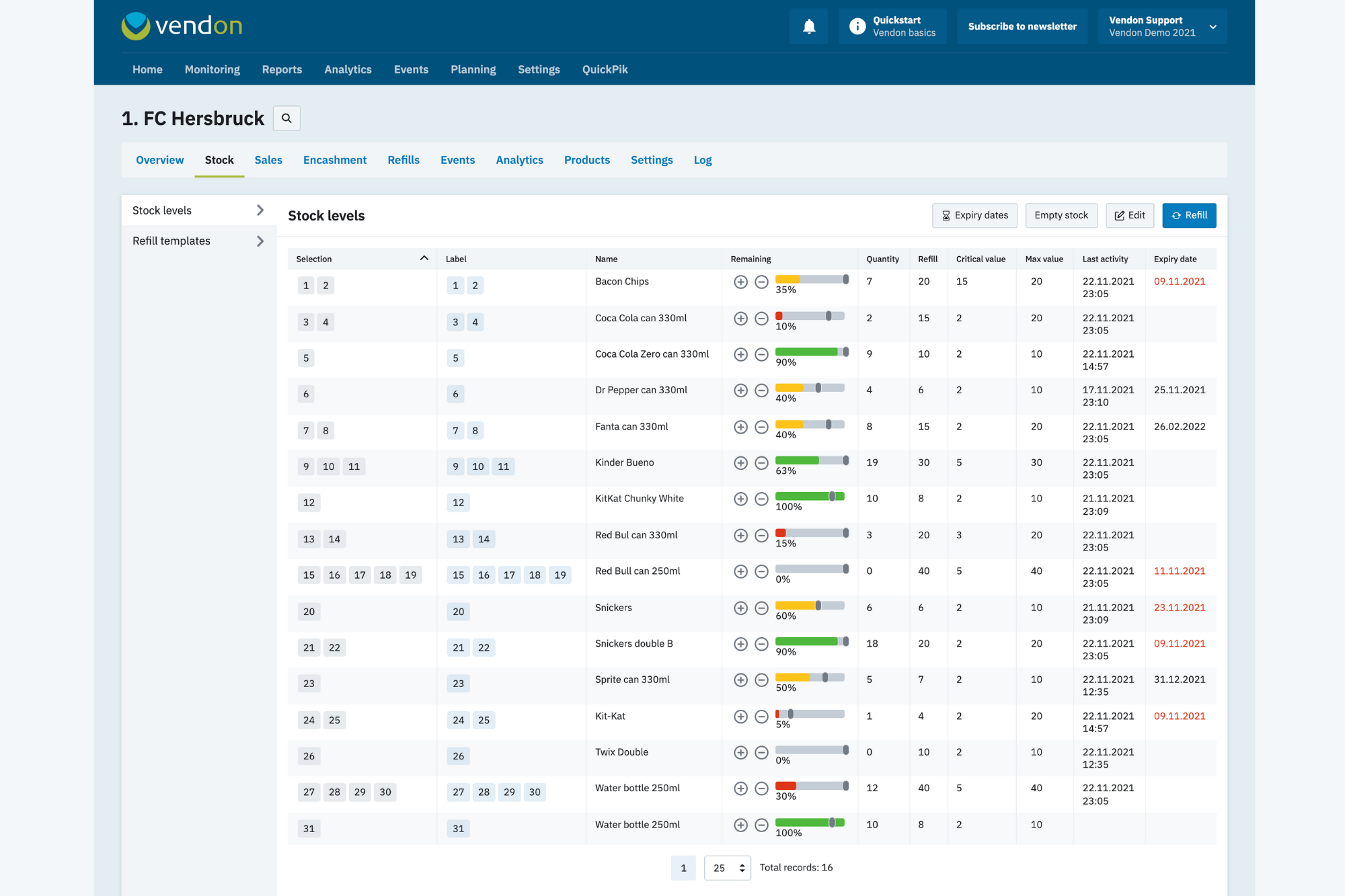
Task: Click the Edit button
Action: click(1130, 215)
